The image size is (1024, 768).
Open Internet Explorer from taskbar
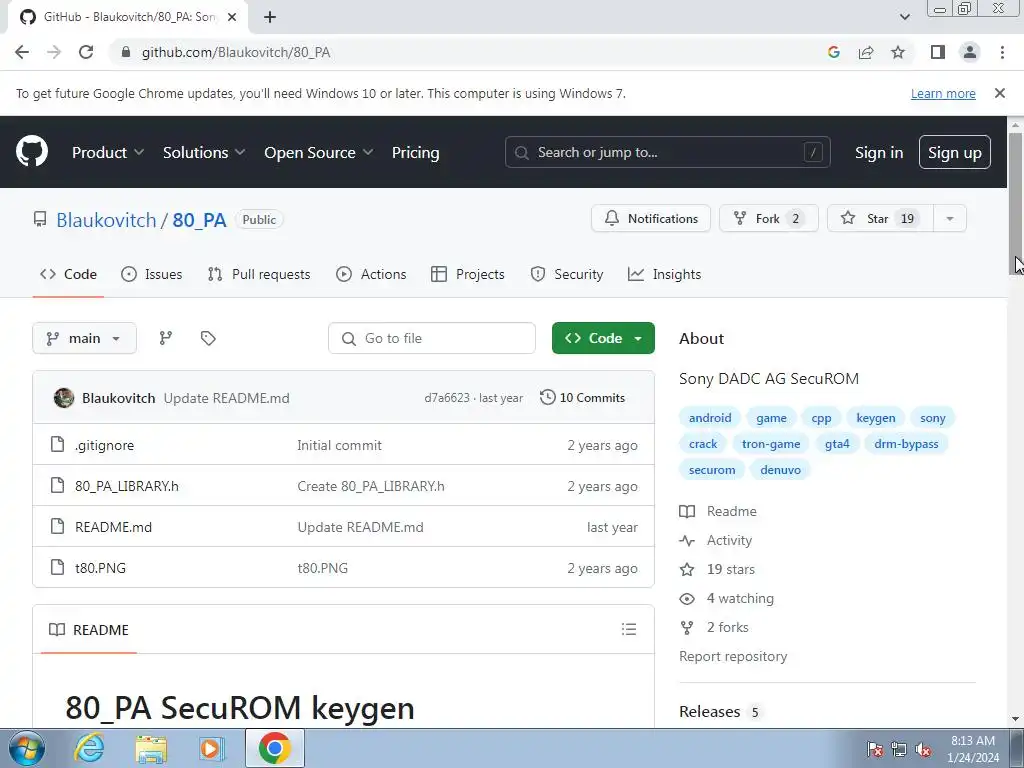[x=89, y=748]
